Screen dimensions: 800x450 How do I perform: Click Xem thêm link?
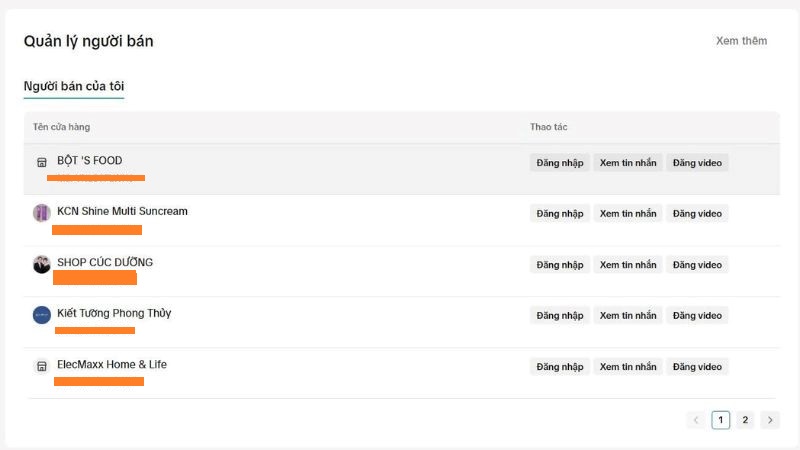click(741, 41)
